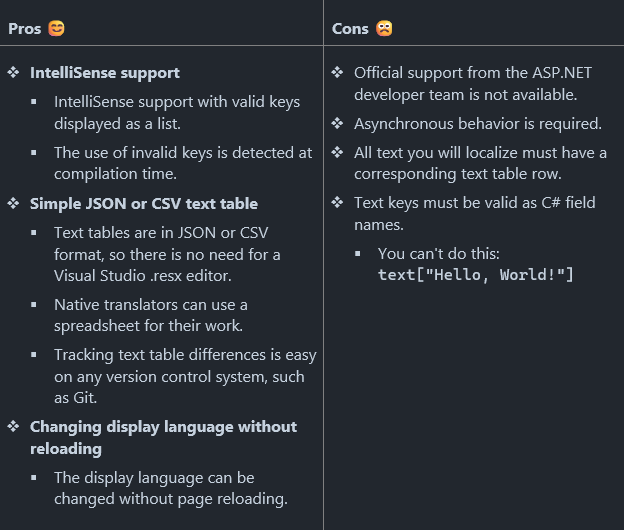Click the frowning emoji beside Cons
Screen dimensions: 624x530
pyautogui.click(x=384, y=29)
